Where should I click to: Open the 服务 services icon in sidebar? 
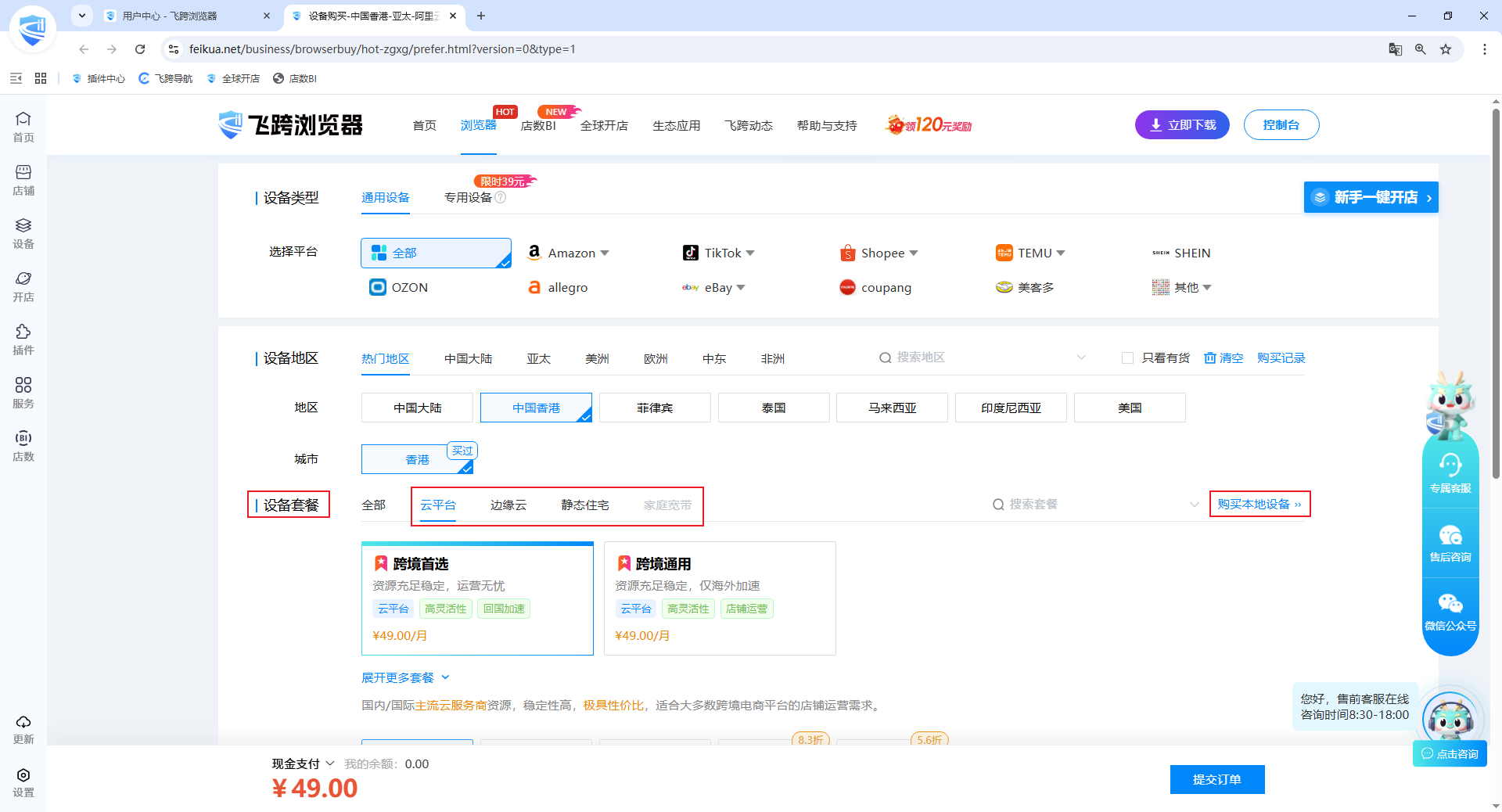click(x=23, y=393)
